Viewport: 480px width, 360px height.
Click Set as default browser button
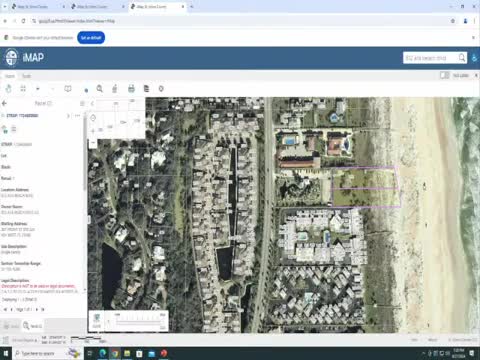[91, 38]
